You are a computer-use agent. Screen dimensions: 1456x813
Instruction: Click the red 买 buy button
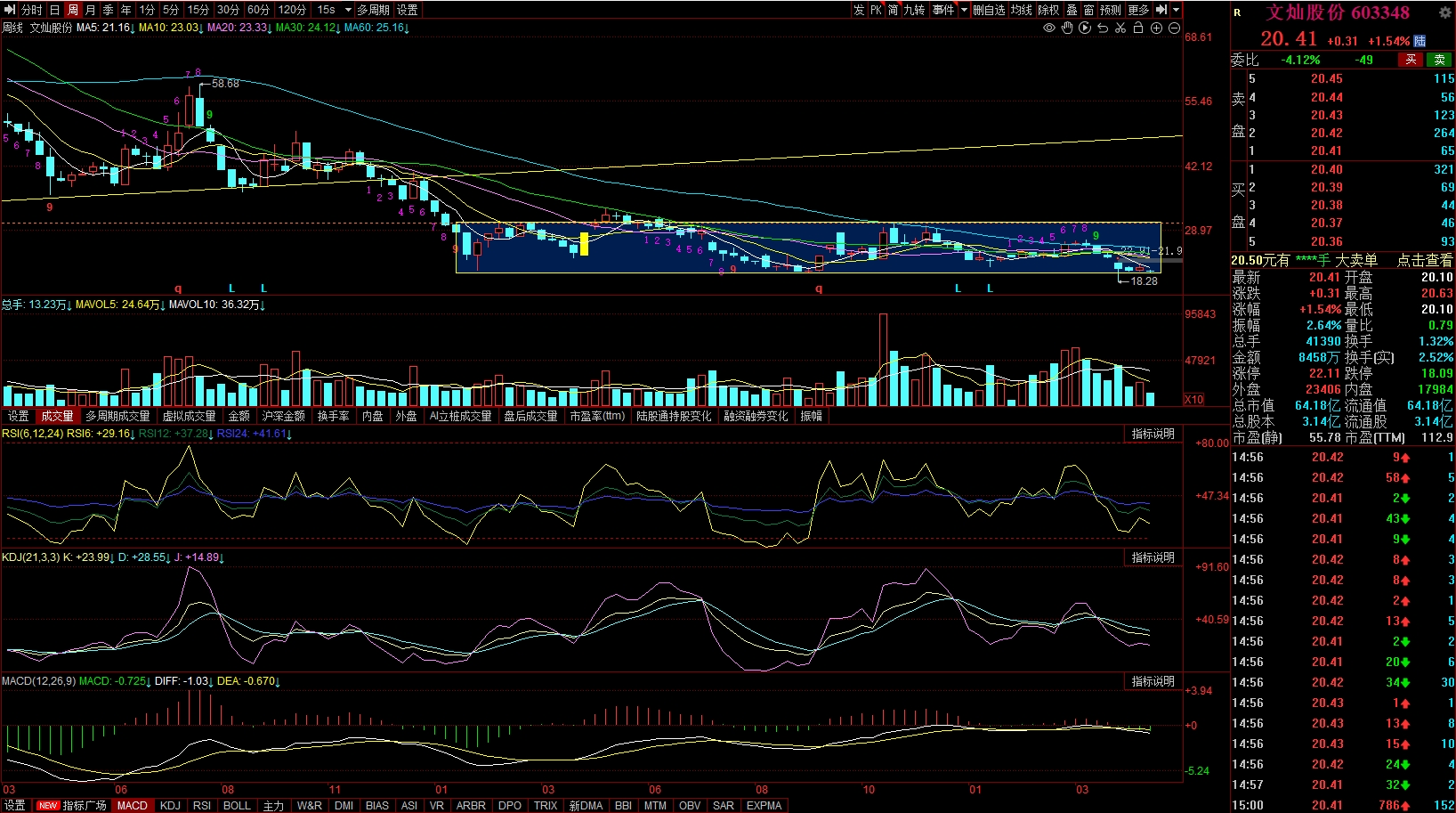(x=1411, y=60)
